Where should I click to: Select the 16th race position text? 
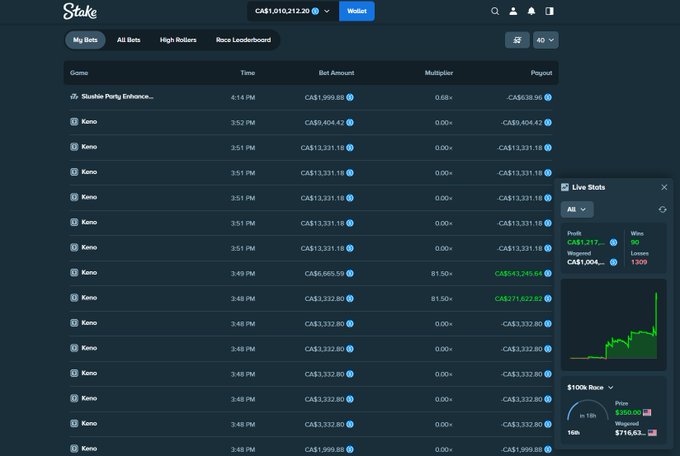[573, 433]
